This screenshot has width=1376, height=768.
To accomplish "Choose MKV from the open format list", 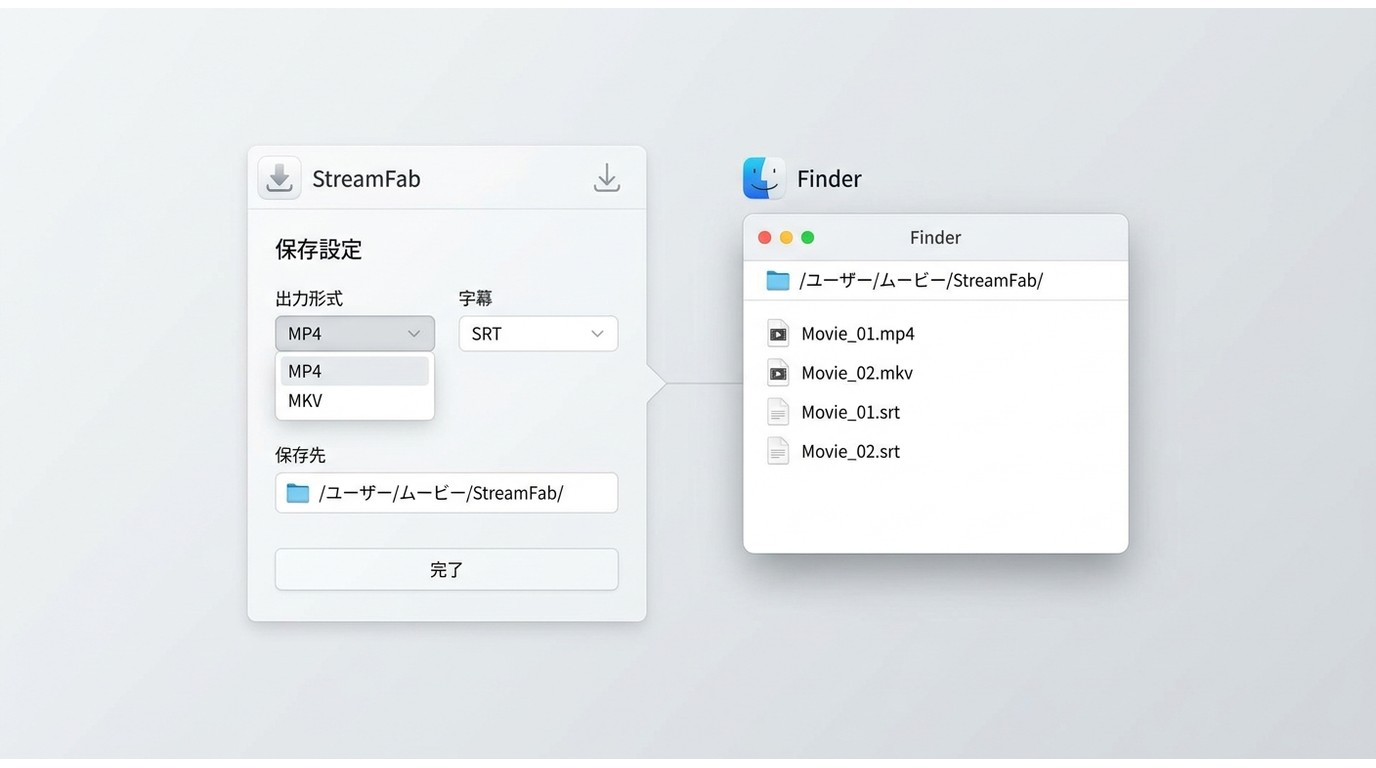I will pyautogui.click(x=355, y=401).
